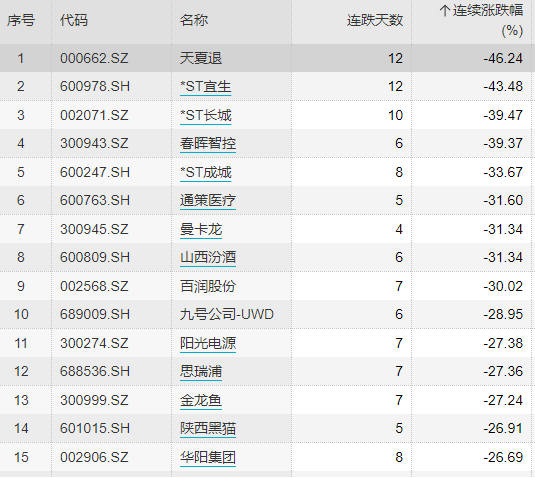The image size is (535, 478).
Task: Select stock code 300274.SZ
Action: pos(94,343)
